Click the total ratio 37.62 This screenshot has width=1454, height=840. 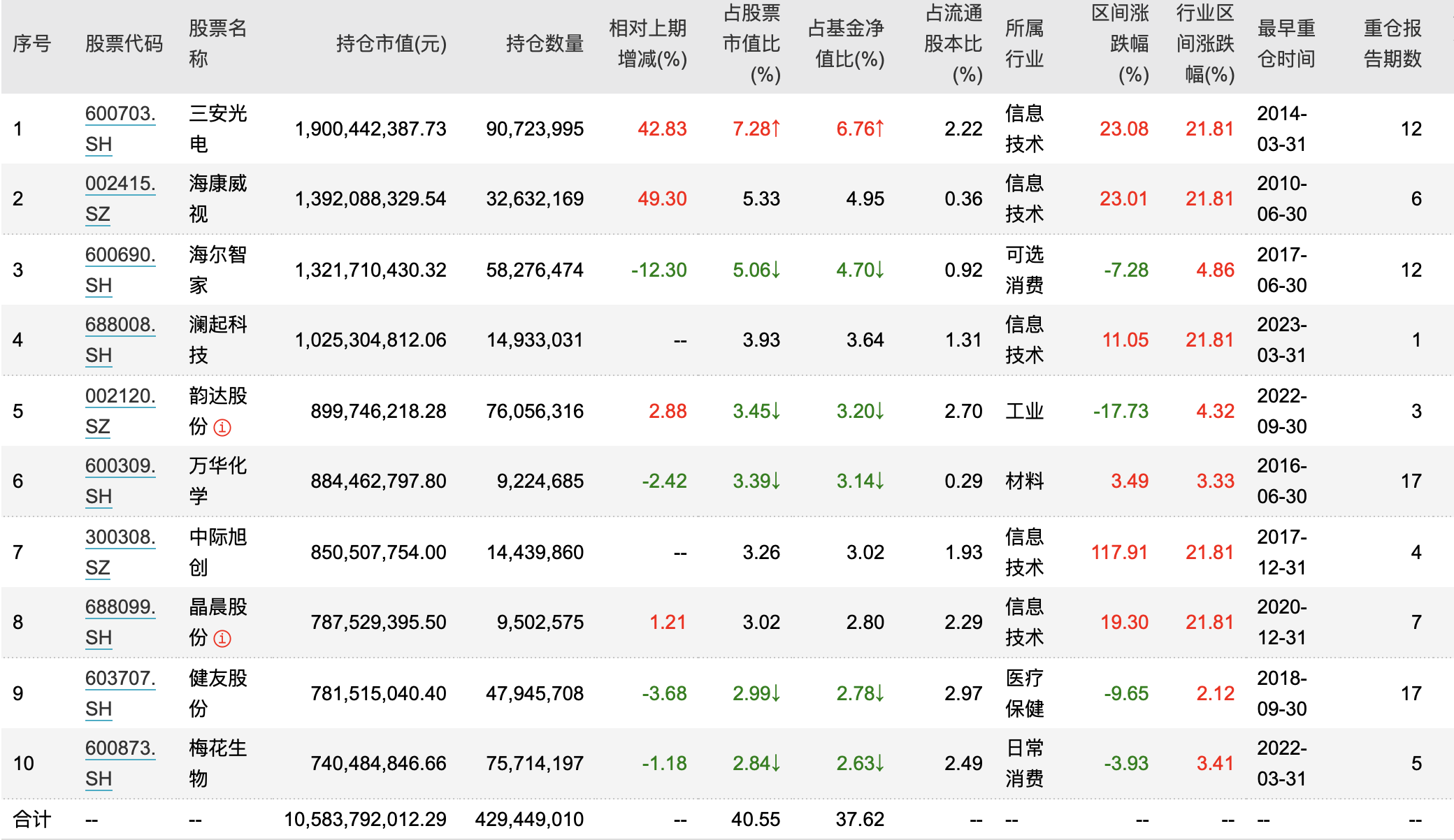(x=860, y=820)
